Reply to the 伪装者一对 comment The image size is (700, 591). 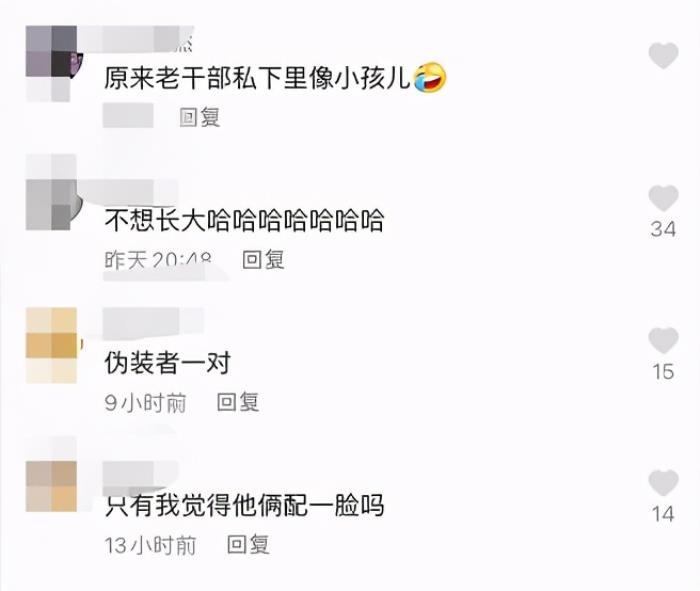pos(238,402)
